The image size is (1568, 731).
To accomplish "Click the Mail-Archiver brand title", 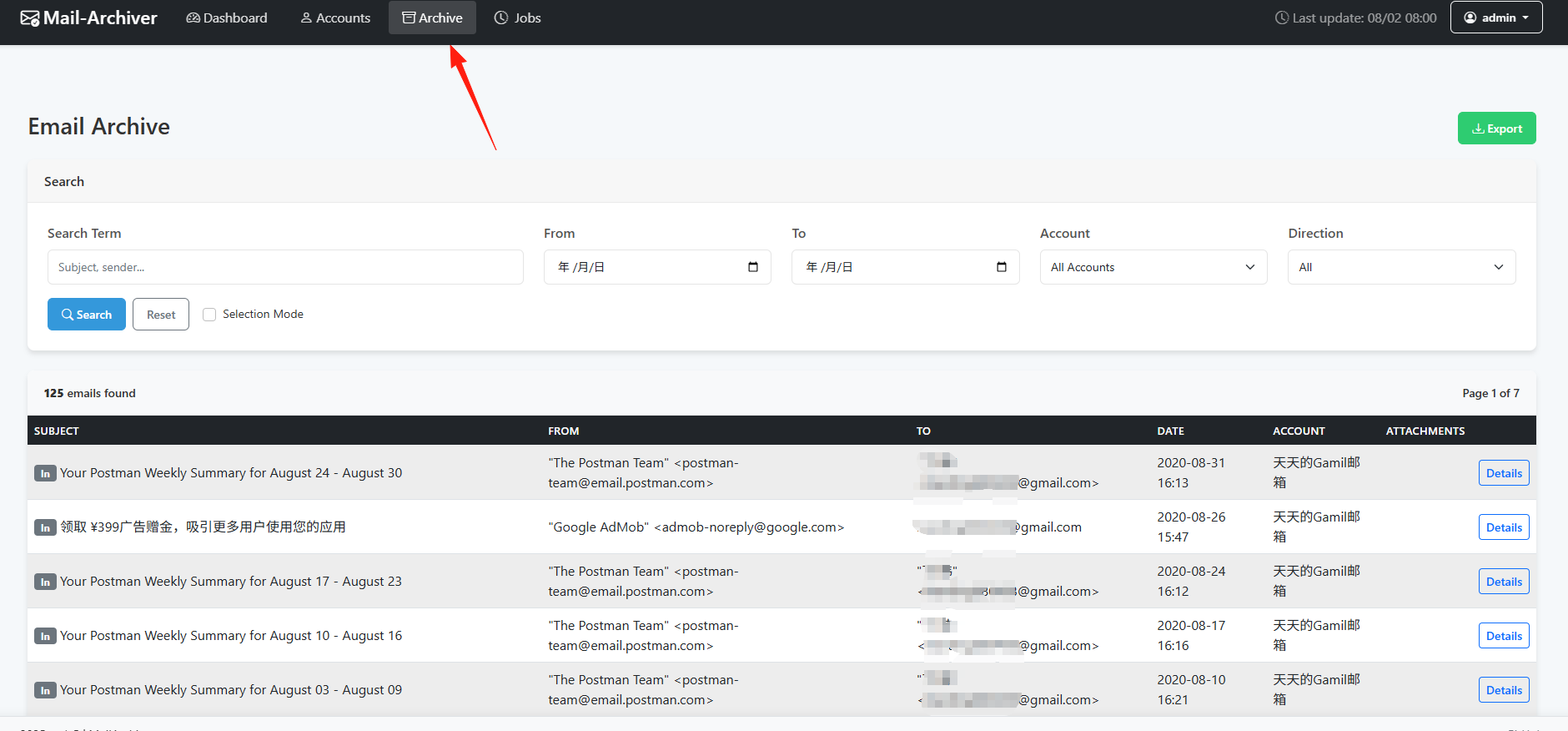I will pyautogui.click(x=100, y=18).
